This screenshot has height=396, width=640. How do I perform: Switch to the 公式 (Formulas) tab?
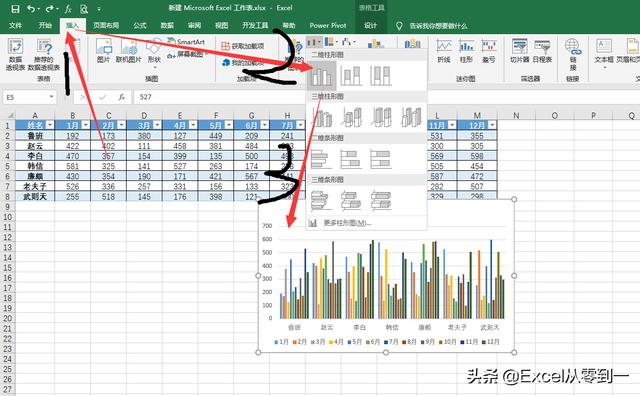(140, 25)
